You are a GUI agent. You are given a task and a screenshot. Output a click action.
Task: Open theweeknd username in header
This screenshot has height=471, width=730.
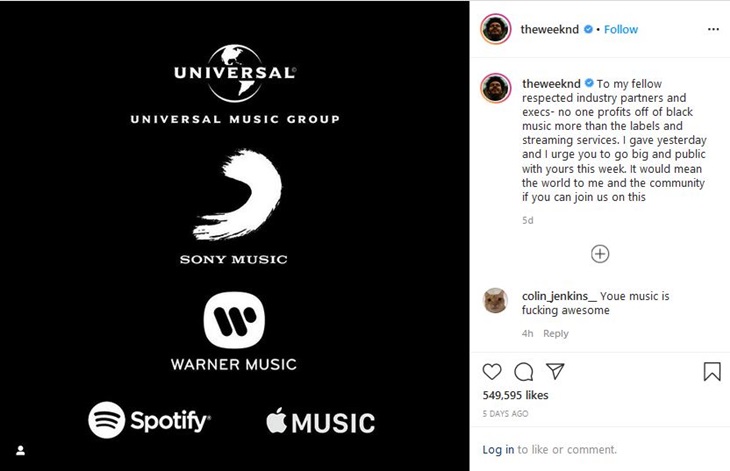(x=549, y=29)
